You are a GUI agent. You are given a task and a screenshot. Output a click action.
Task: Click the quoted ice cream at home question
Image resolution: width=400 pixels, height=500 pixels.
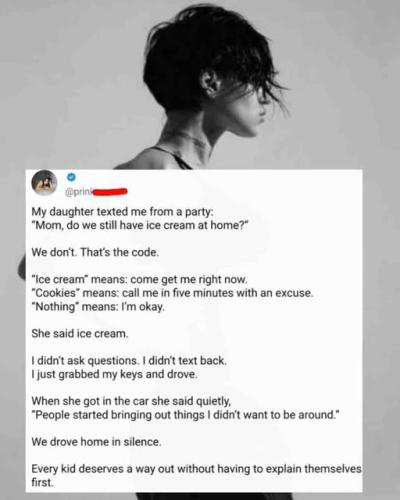(140, 225)
